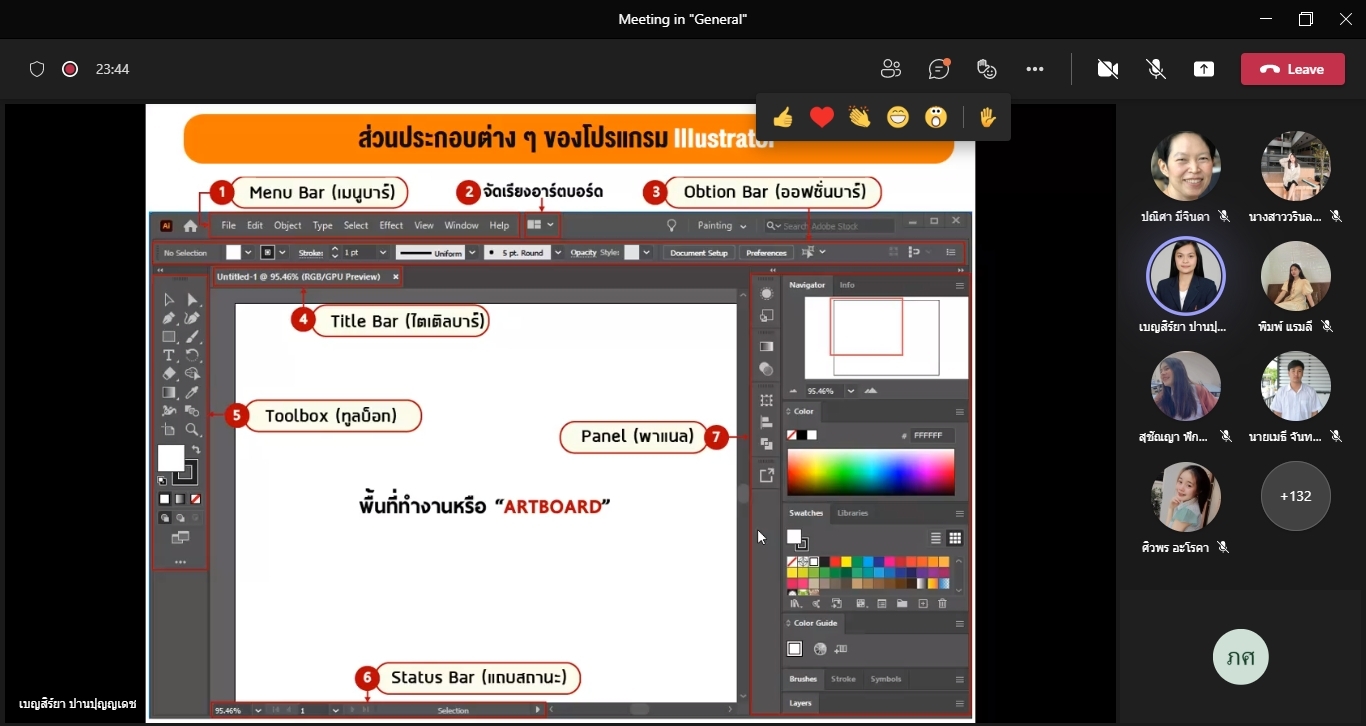Open the Illustrator Window menu

pos(461,226)
